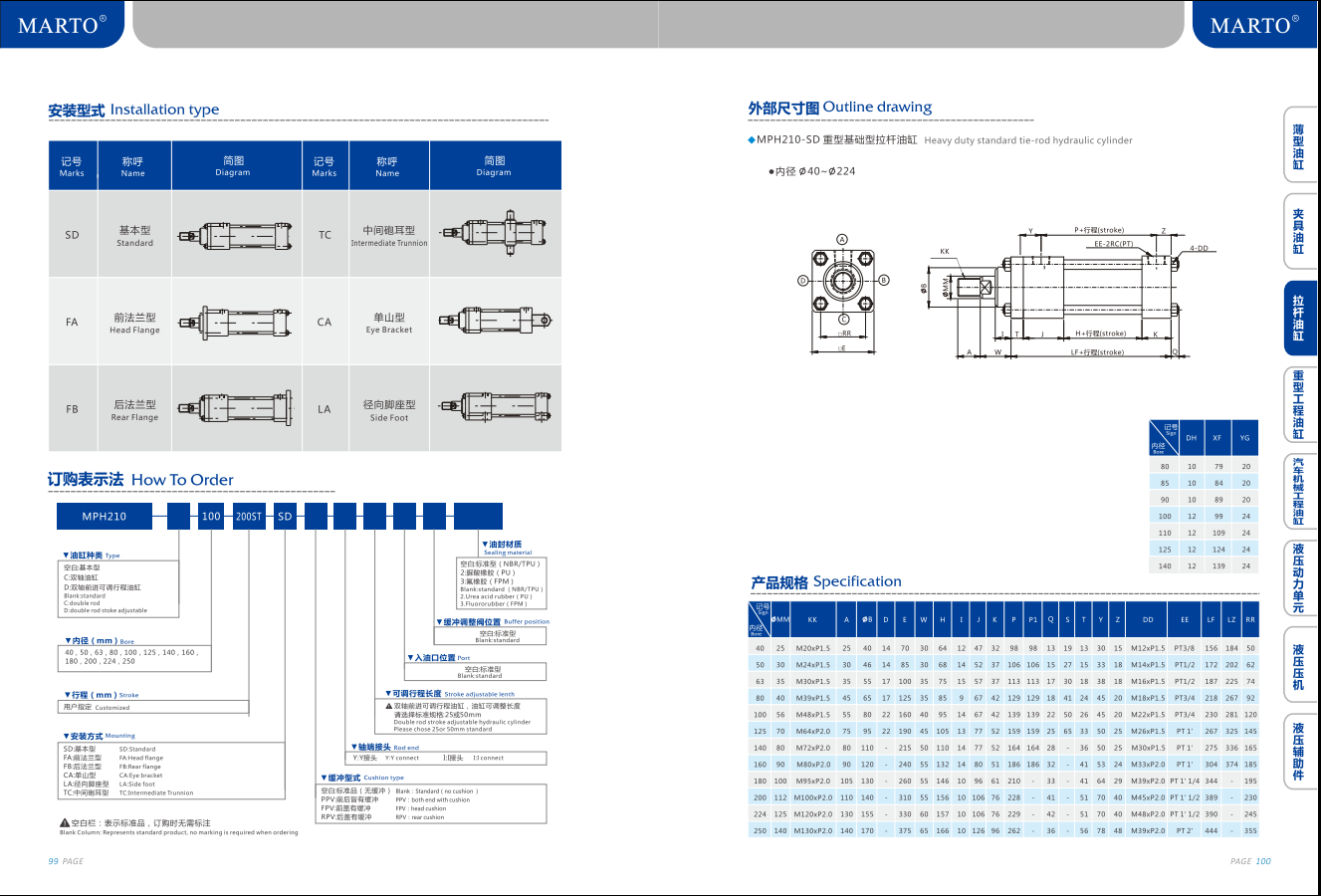This screenshot has height=896, width=1321.
Task: Click the 99 PAGE footer number
Action: pos(66,861)
